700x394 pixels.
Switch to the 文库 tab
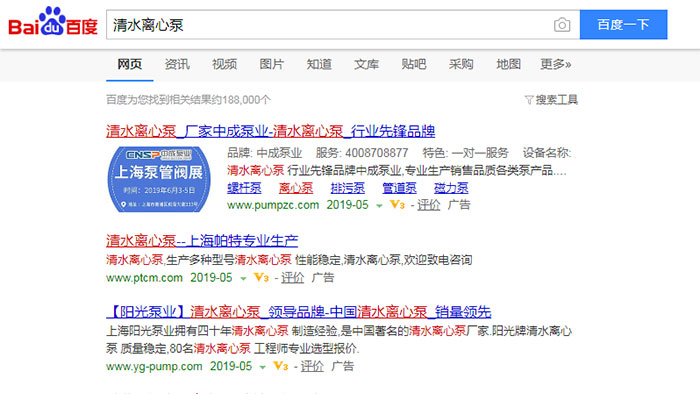pos(367,64)
